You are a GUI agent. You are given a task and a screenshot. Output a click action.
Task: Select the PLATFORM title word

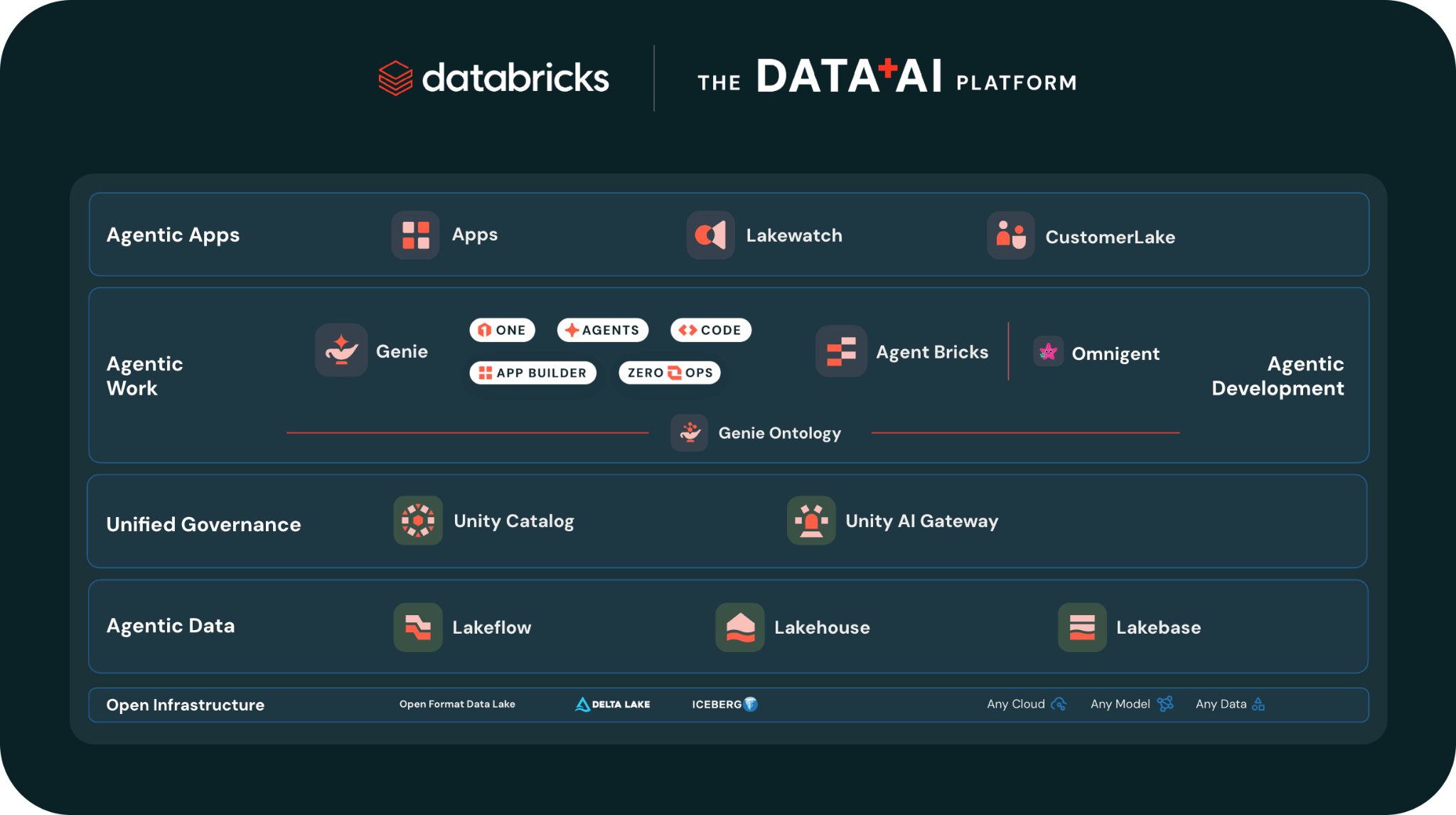coord(1016,82)
